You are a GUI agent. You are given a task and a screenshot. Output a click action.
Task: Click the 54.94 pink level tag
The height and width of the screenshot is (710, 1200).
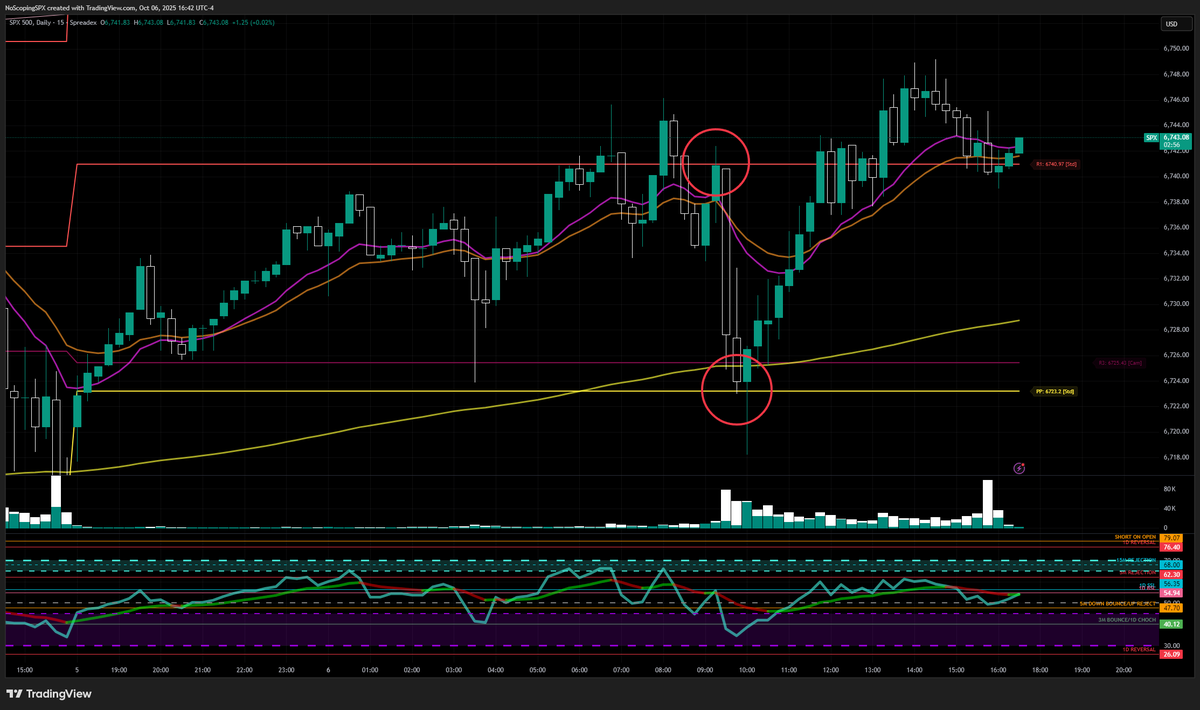(1171, 593)
